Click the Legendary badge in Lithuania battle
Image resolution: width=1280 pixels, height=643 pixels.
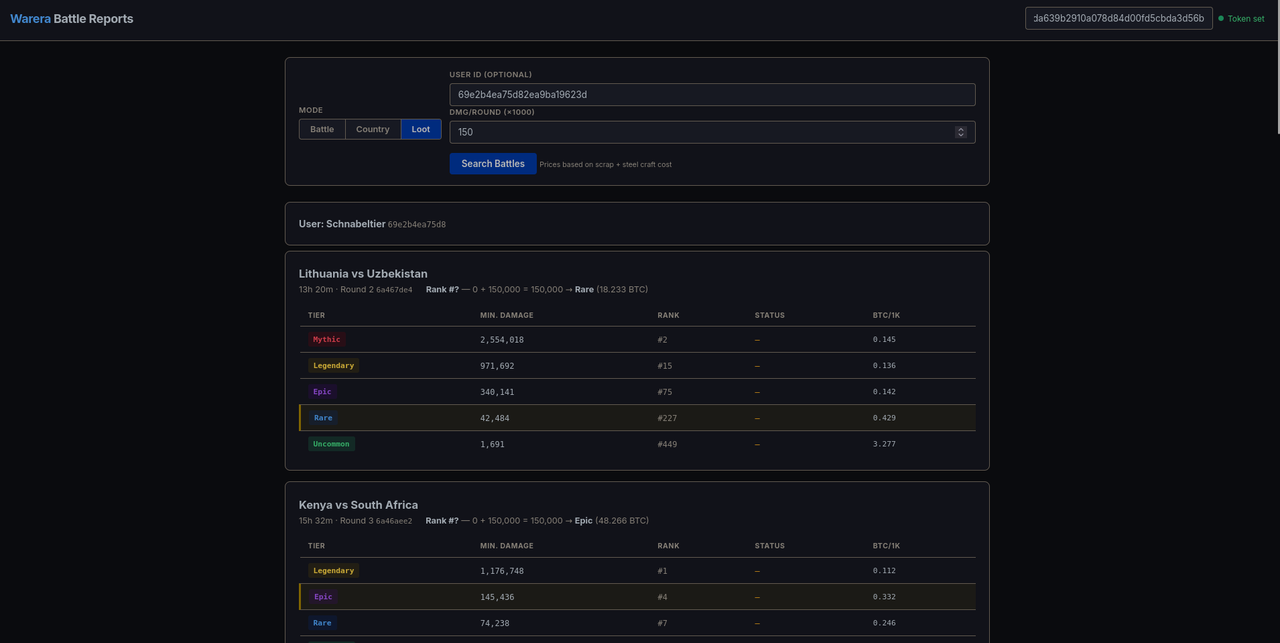[x=333, y=366]
